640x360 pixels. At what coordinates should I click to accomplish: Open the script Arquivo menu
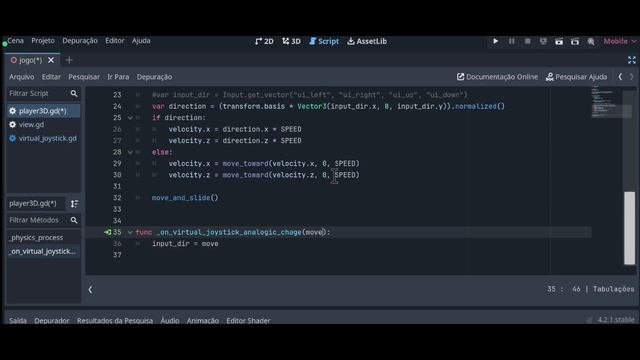pos(22,77)
